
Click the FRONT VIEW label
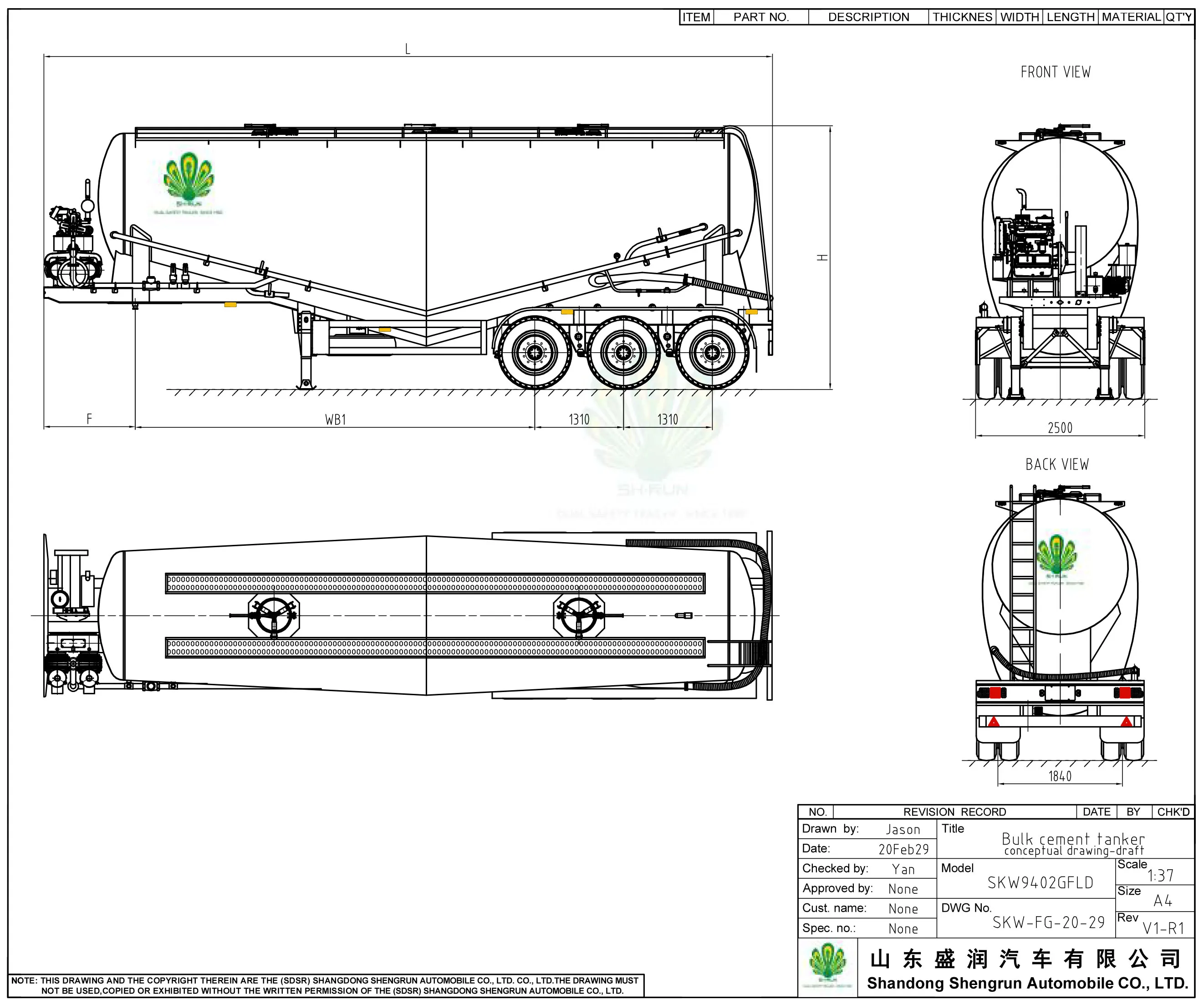tap(1056, 72)
